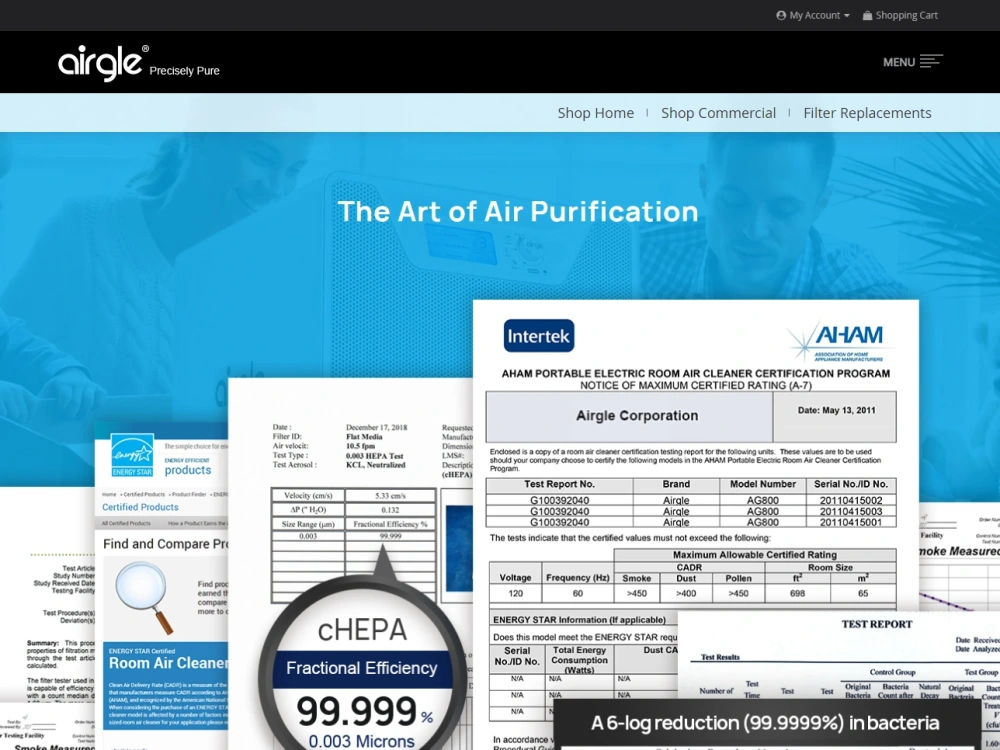Click 'AHAM PORTABLE ELECTRIC ROOM AIR CLEANER' title
Screen dimensions: 1000x750
[695, 374]
